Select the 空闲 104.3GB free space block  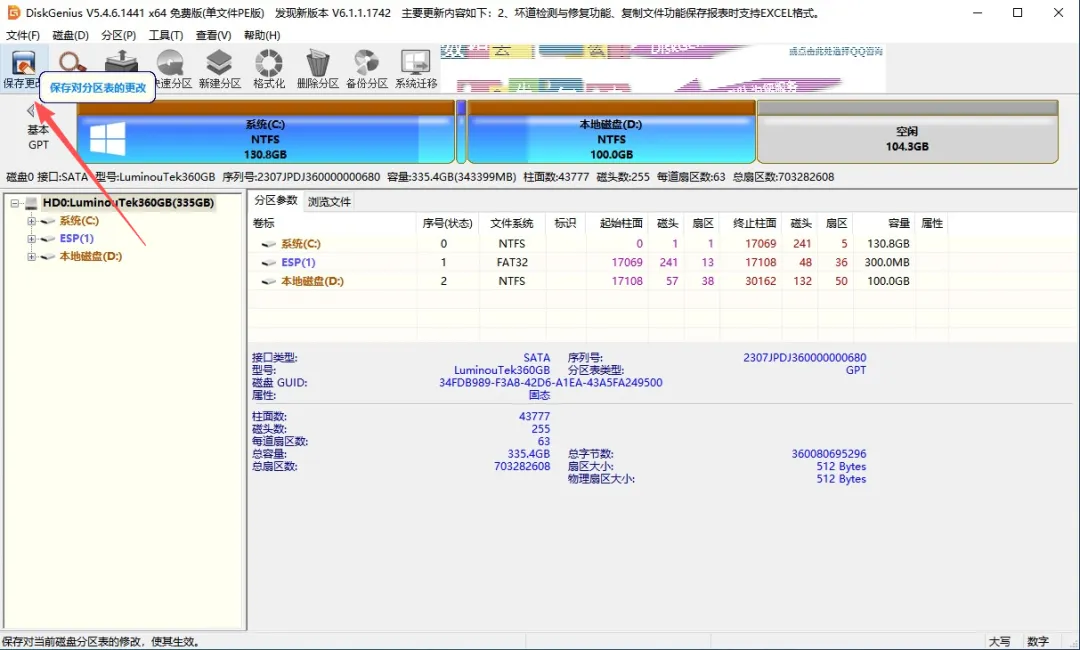click(x=907, y=132)
